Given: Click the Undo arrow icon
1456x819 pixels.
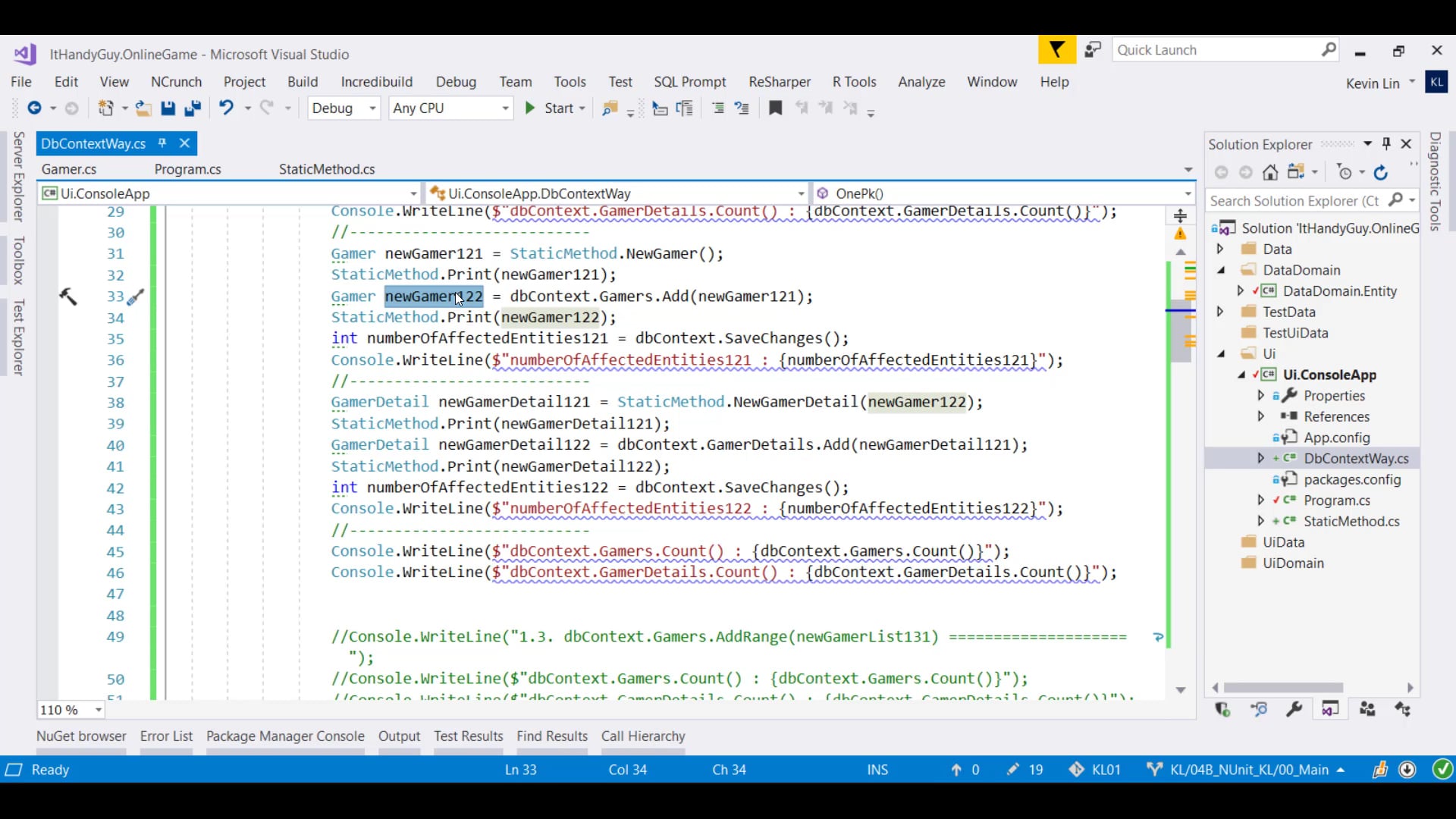Looking at the screenshot, I should click(226, 108).
